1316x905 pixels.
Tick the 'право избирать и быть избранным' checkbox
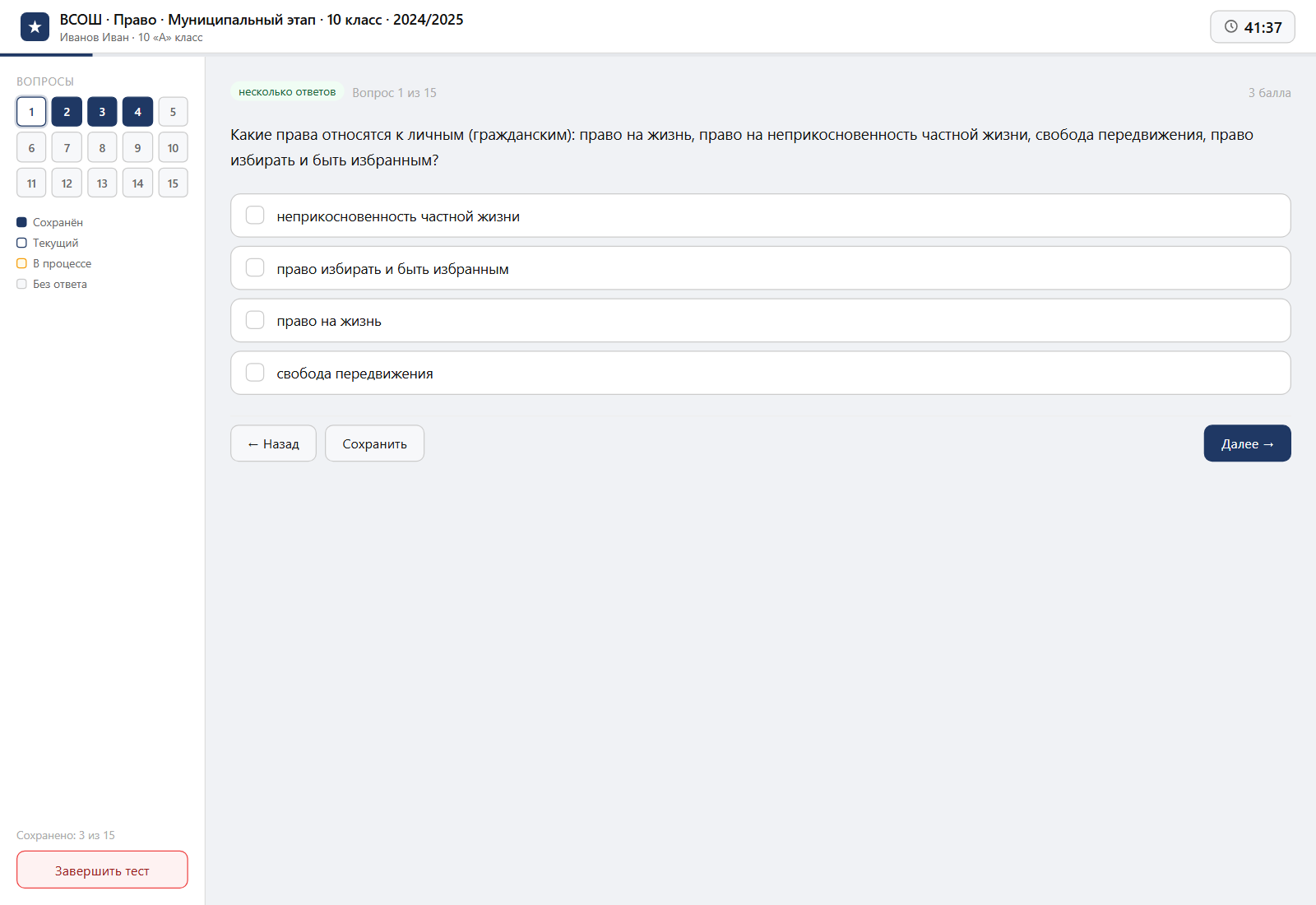(255, 268)
